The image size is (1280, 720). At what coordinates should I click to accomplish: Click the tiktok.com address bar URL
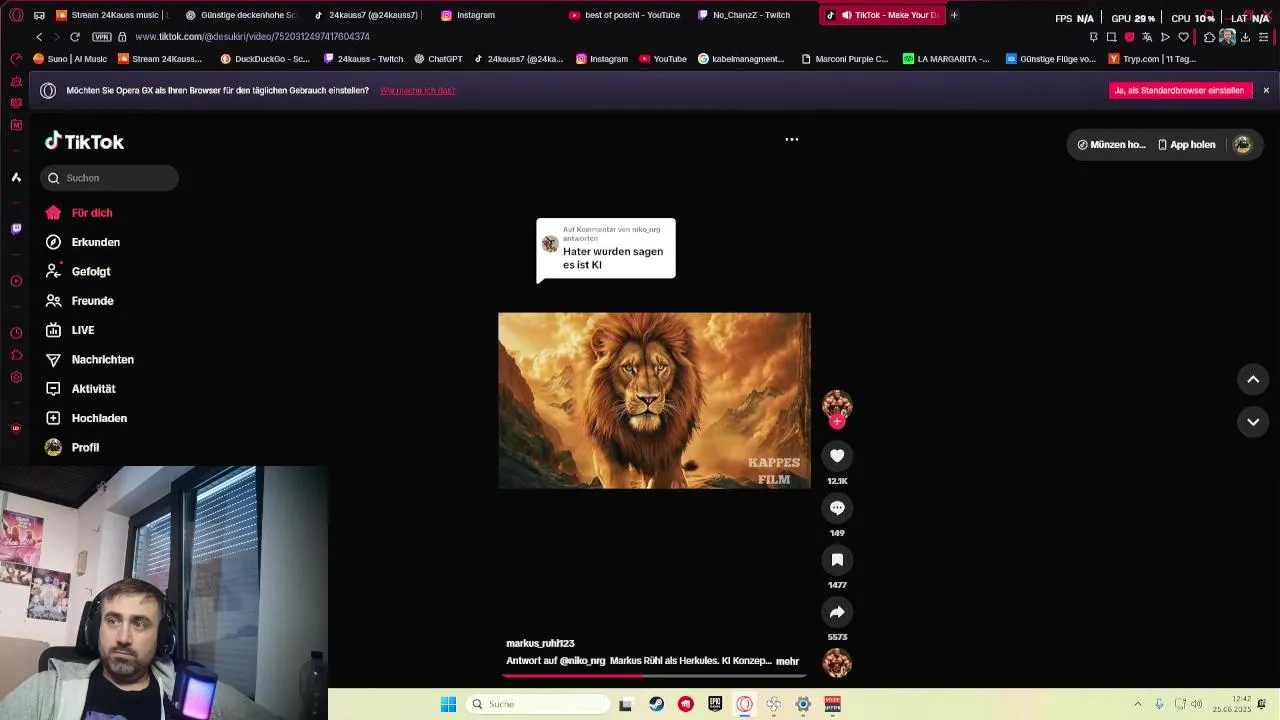(x=252, y=37)
